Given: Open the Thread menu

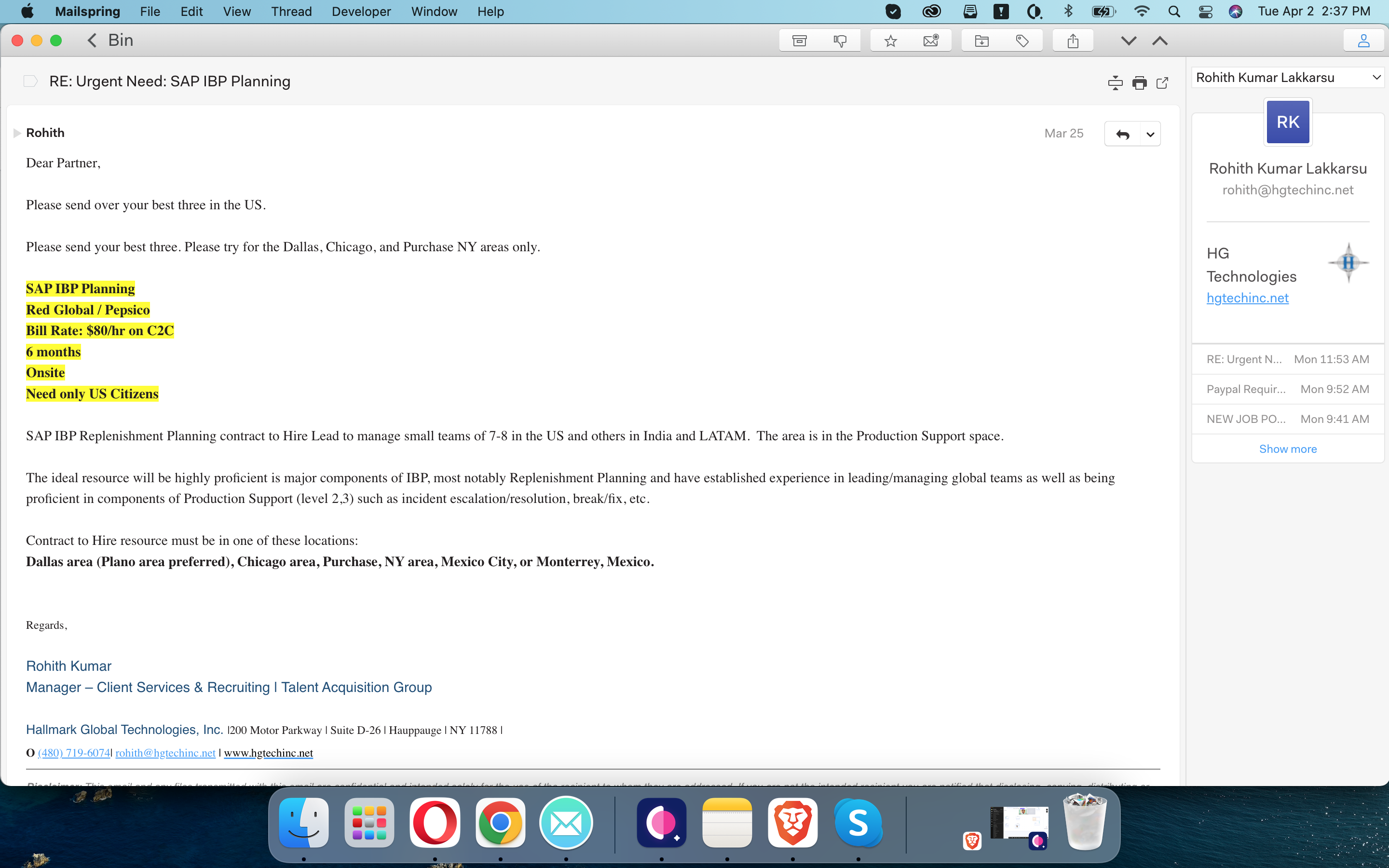Looking at the screenshot, I should (291, 12).
